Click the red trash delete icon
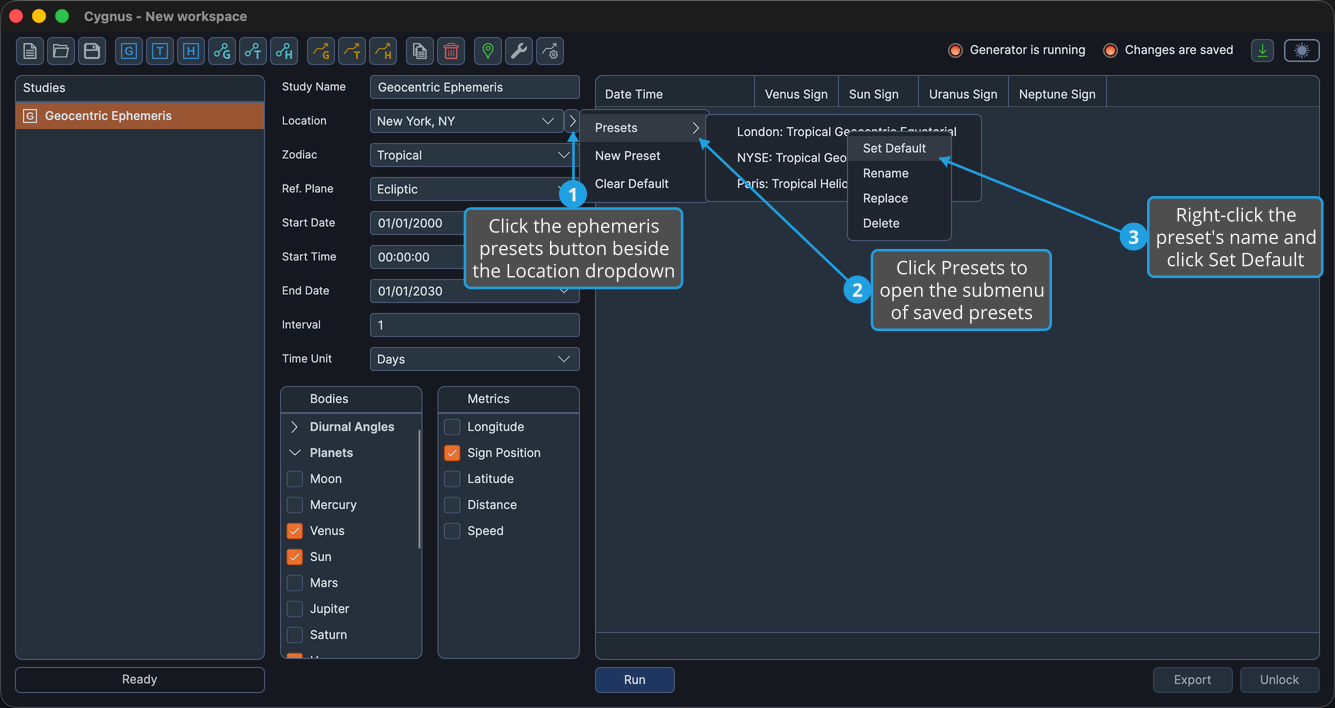1335x708 pixels. pyautogui.click(x=451, y=51)
